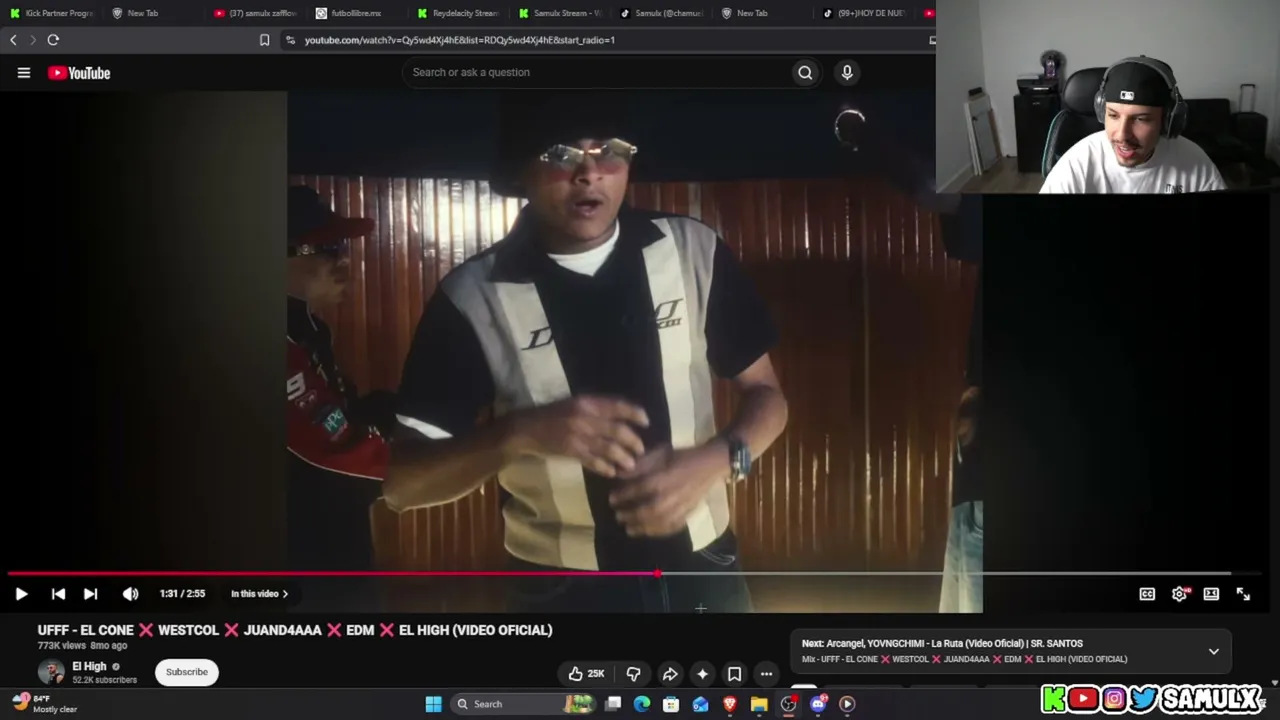Screen dimensions: 1280x720
Task: Skip to the previous video
Action: coord(58,594)
